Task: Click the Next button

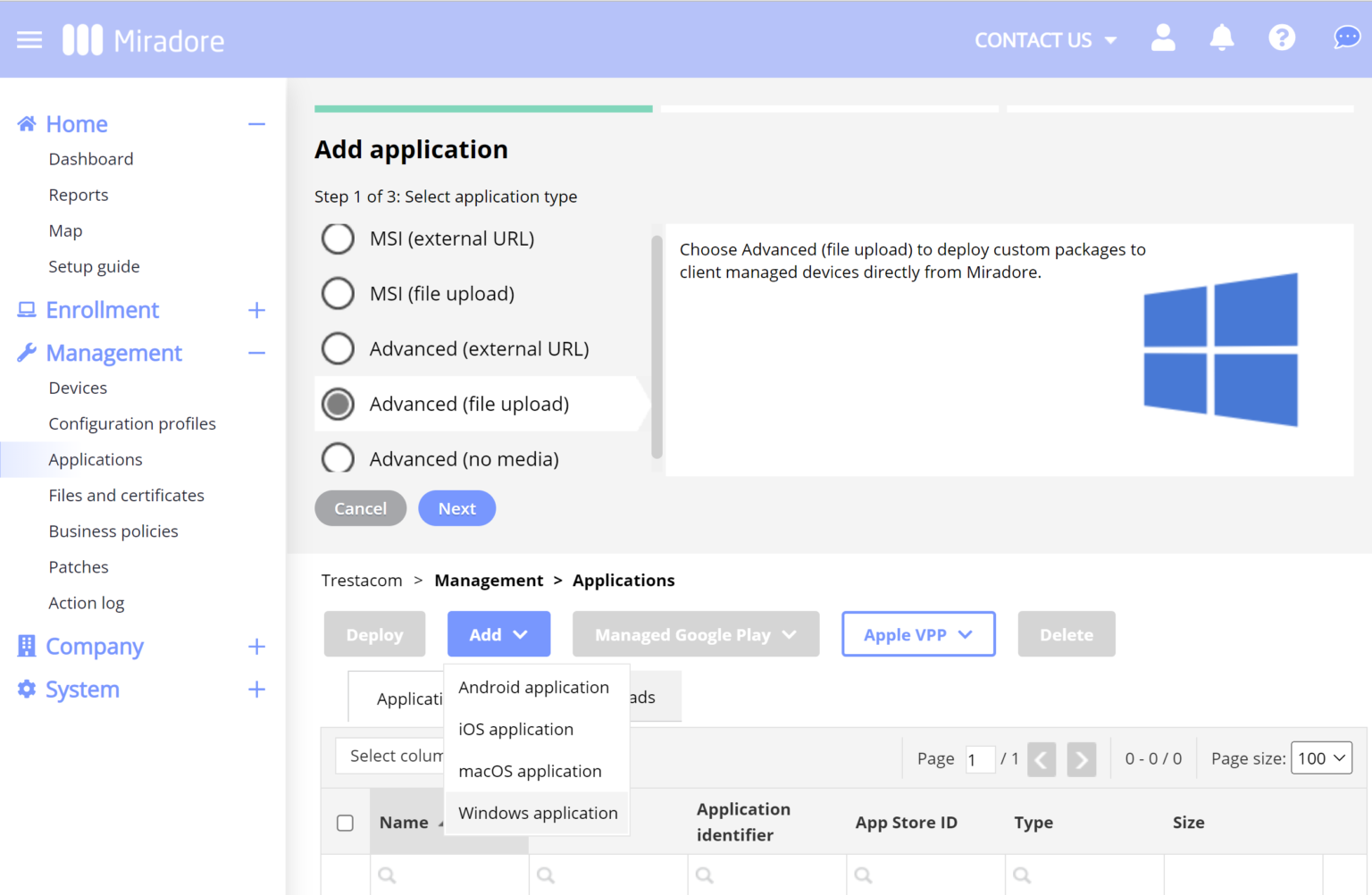Action: point(456,507)
